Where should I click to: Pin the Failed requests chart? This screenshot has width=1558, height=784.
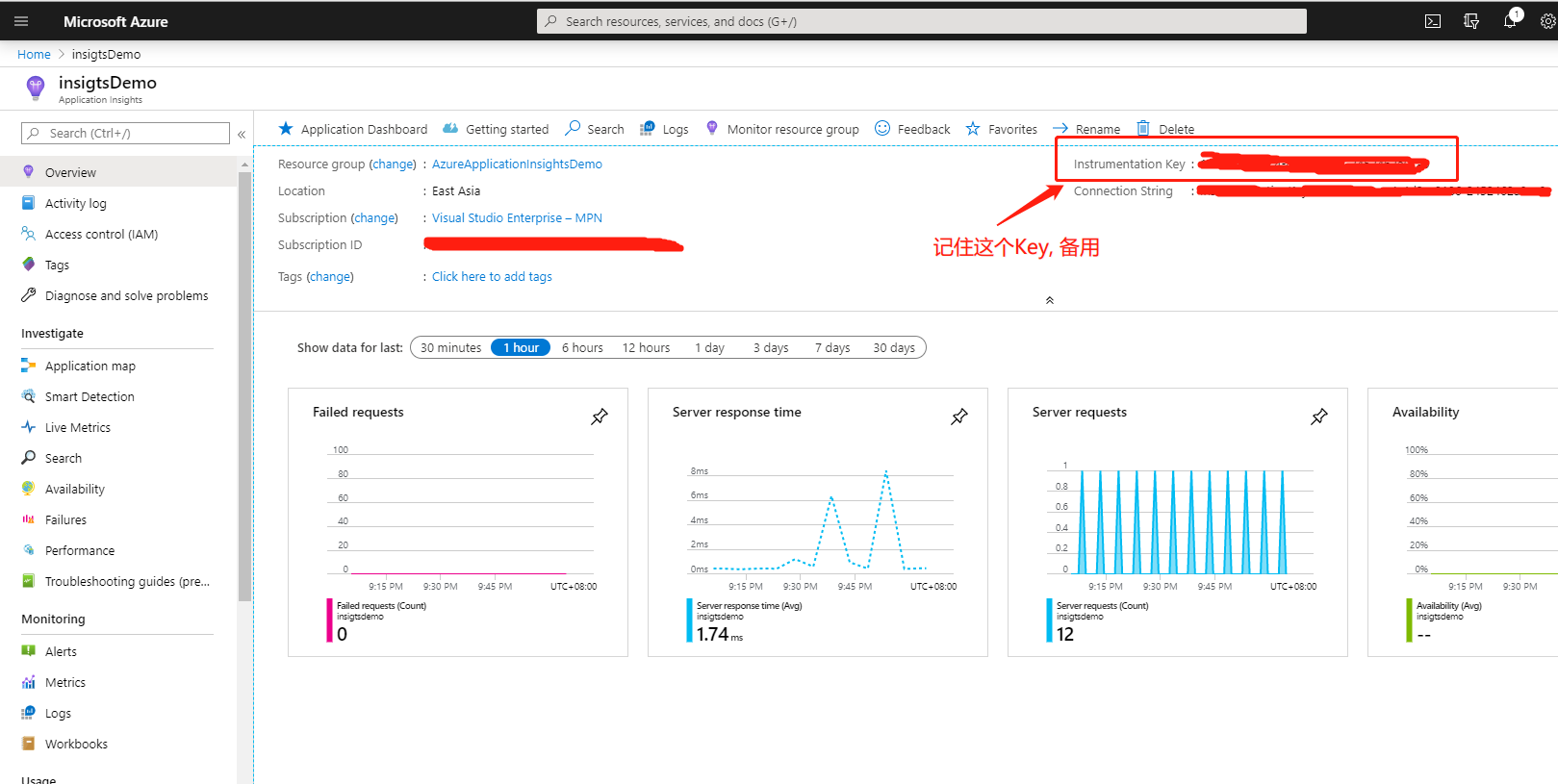(600, 417)
